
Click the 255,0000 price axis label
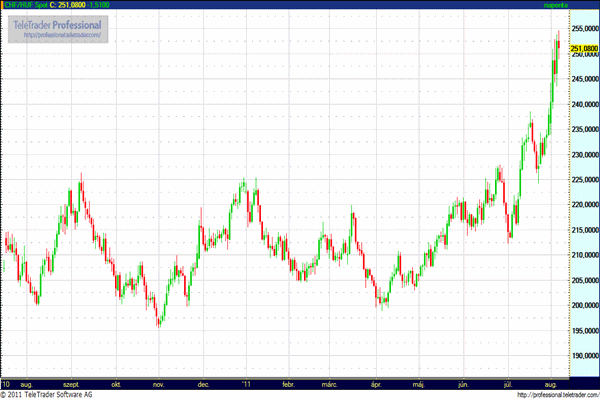[584, 29]
